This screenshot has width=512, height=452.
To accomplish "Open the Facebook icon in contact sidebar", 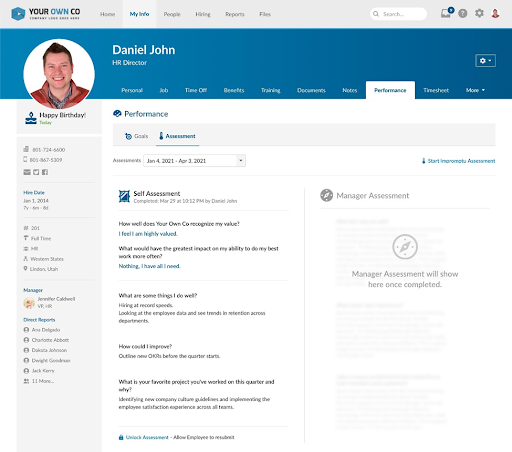I will (45, 172).
